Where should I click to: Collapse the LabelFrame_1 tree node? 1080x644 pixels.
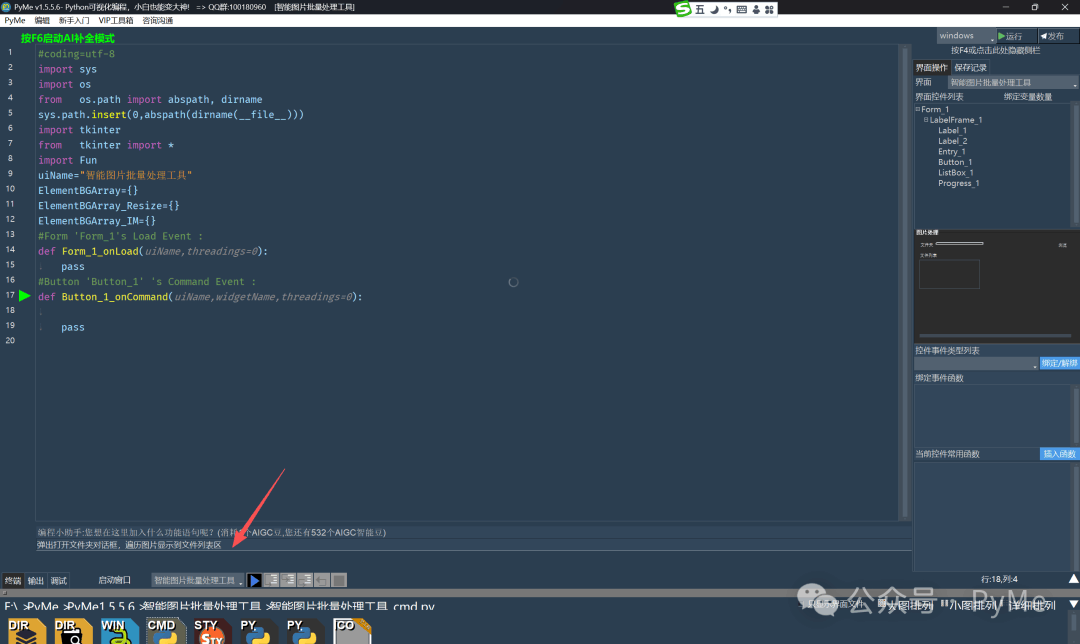click(x=926, y=120)
